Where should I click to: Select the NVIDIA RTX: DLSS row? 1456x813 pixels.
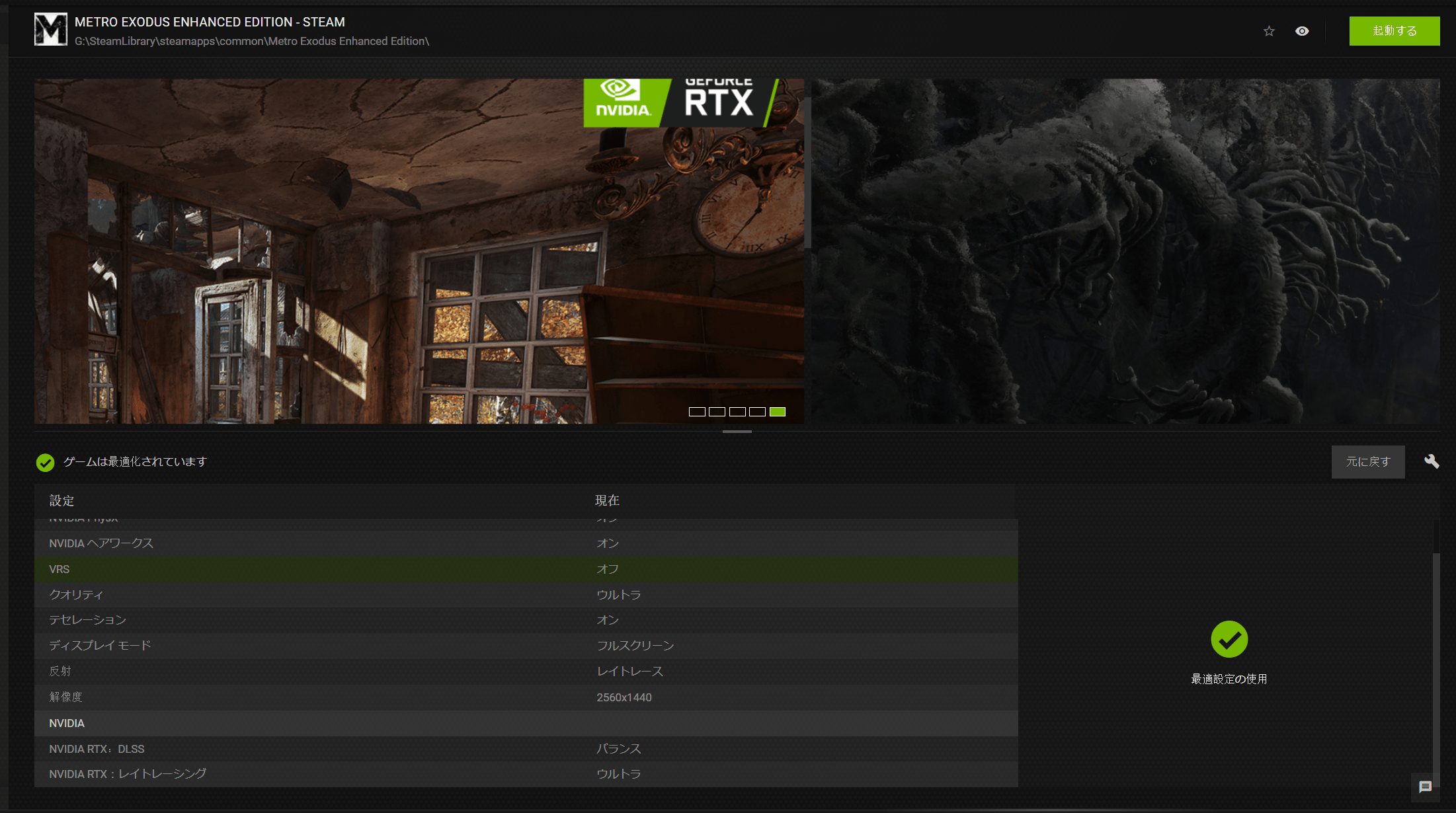coord(526,749)
